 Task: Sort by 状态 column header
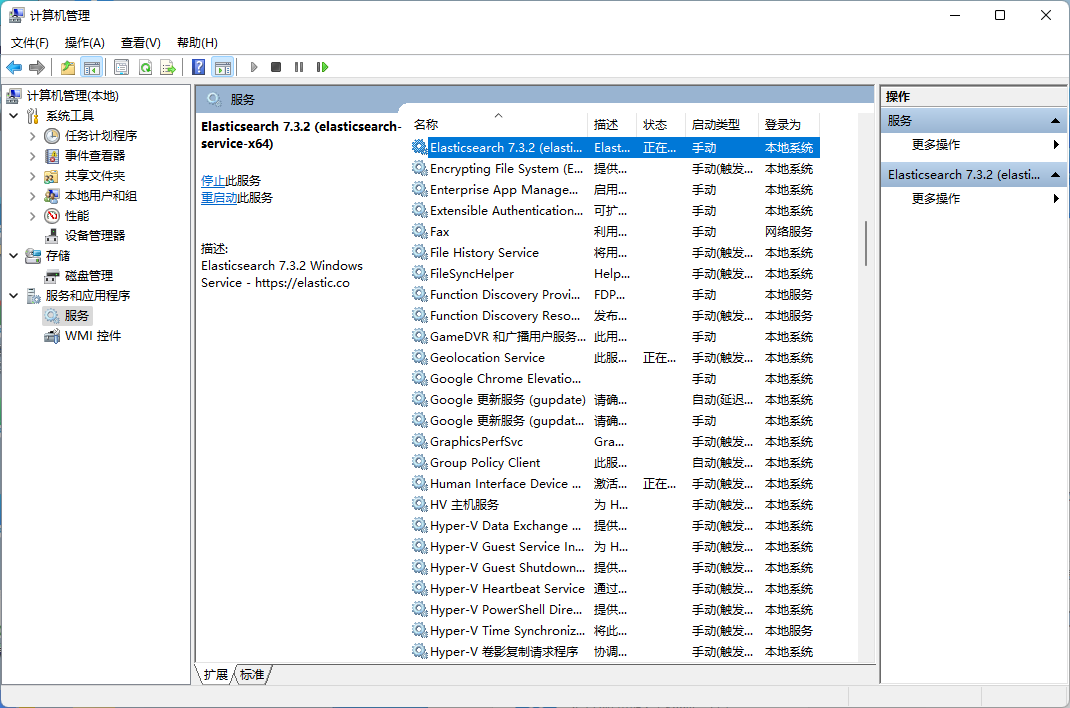pos(661,125)
